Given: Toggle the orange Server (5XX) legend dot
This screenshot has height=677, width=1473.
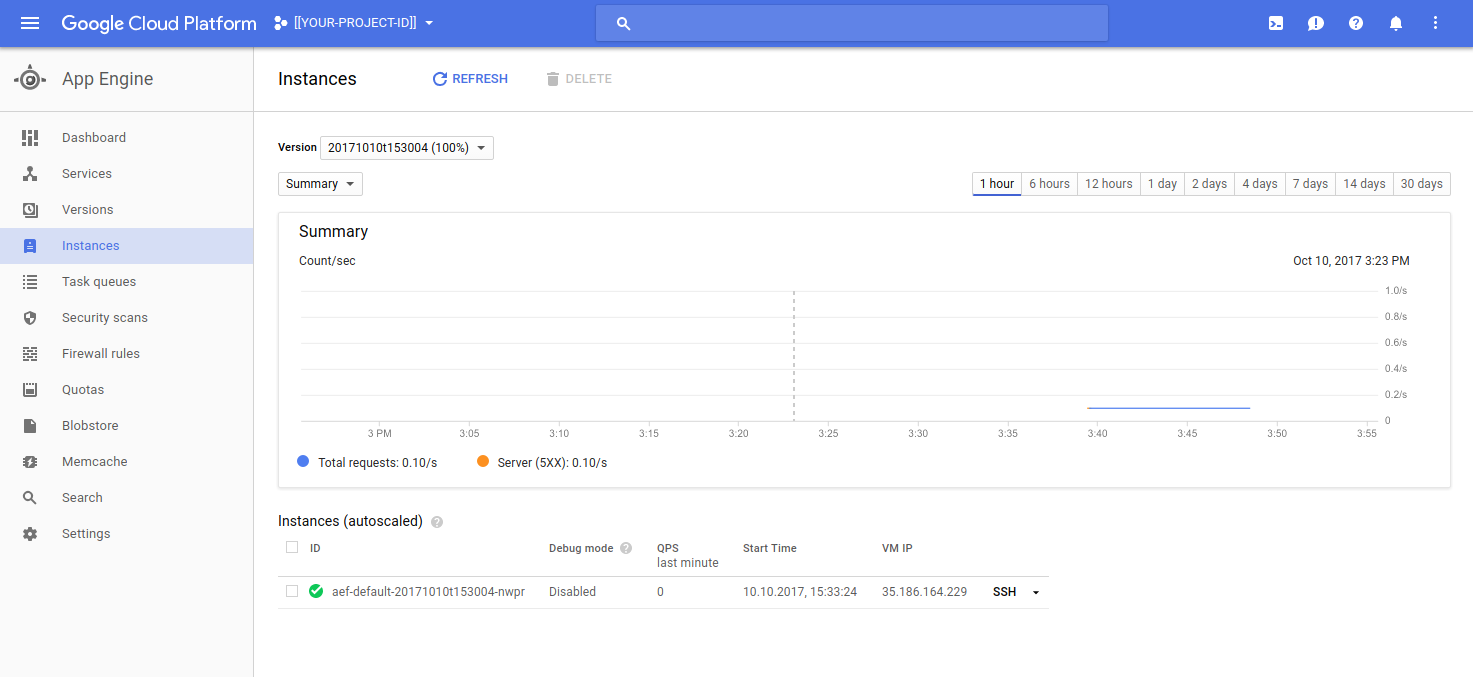Looking at the screenshot, I should point(483,462).
